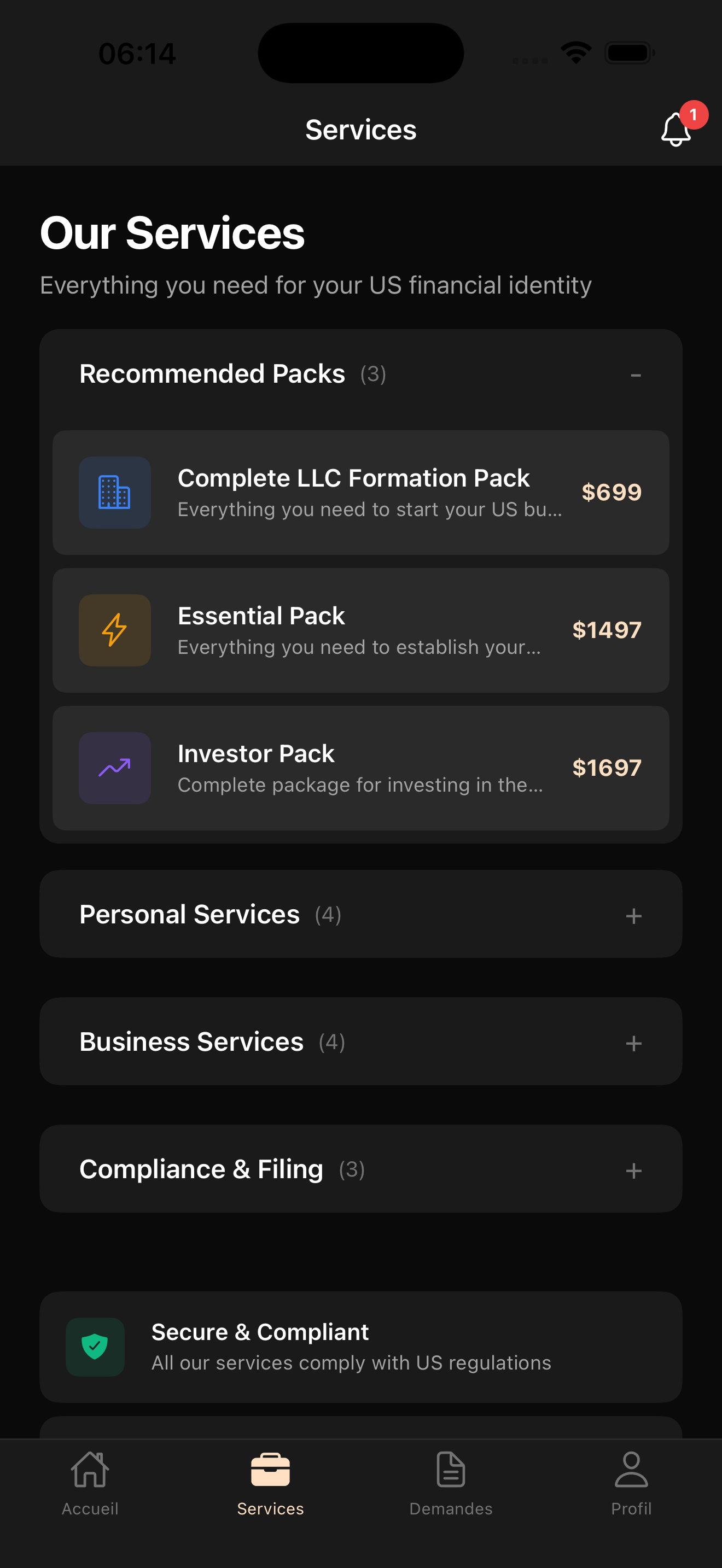Select the Complete LLC Formation Pack title
The image size is (722, 1568).
tap(354, 478)
